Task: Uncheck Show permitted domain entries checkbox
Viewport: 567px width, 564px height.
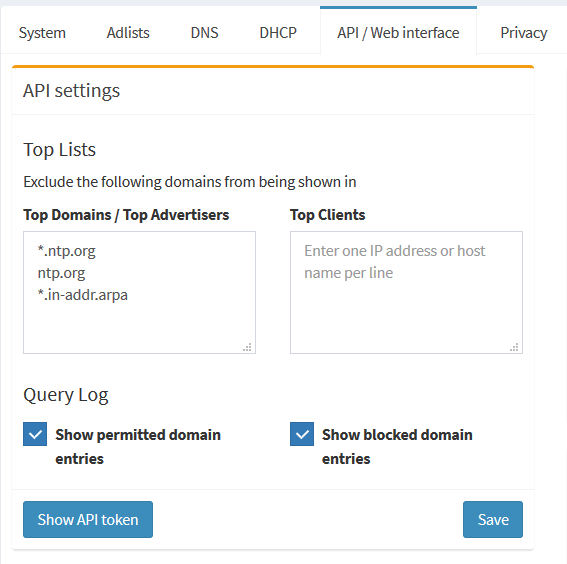Action: click(35, 434)
